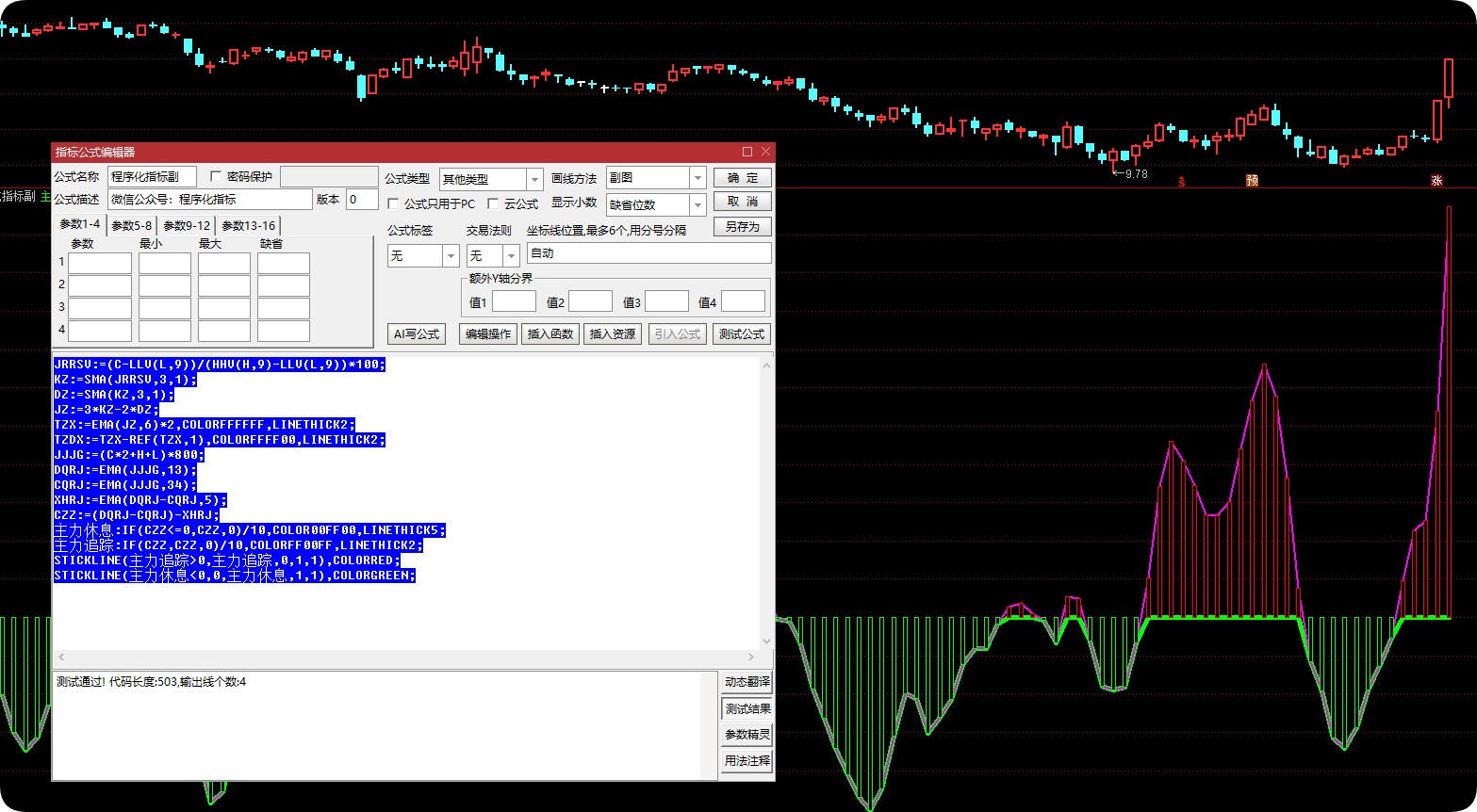Click the 坐标线位置 input field
Viewport: 1477px width, 812px height.
click(x=648, y=252)
